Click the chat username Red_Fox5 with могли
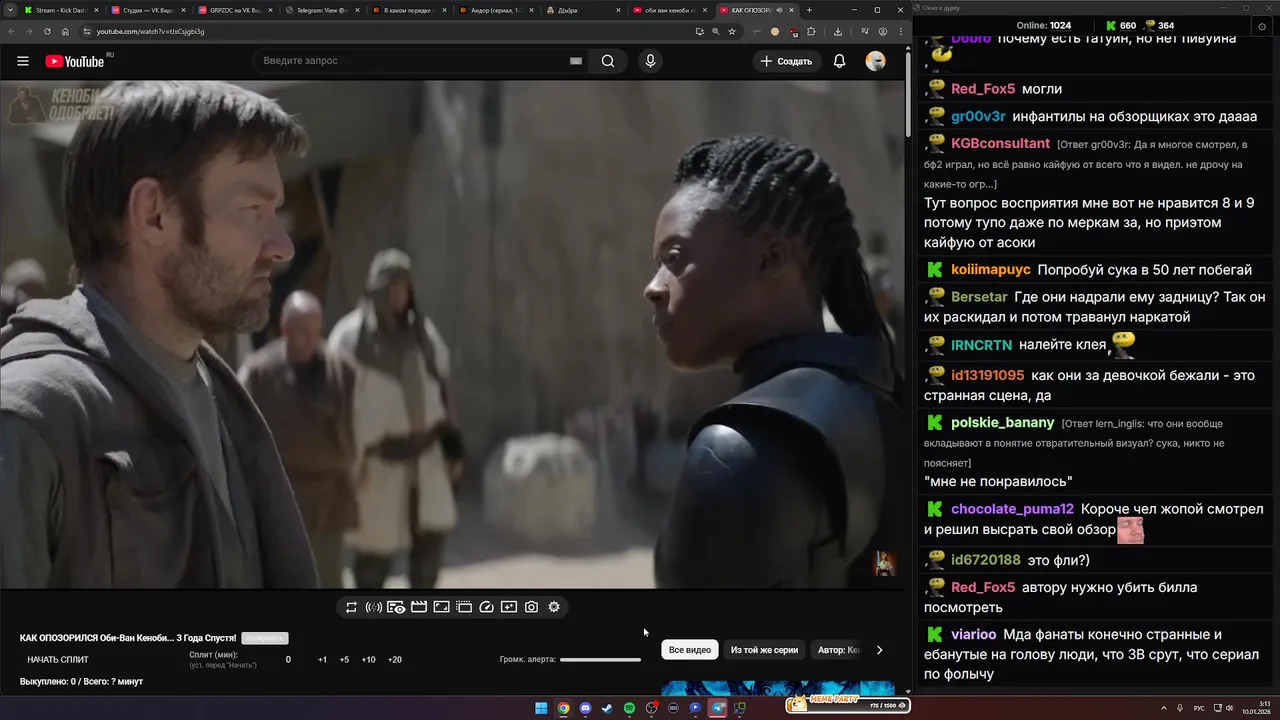The width and height of the screenshot is (1280, 720). (x=983, y=89)
